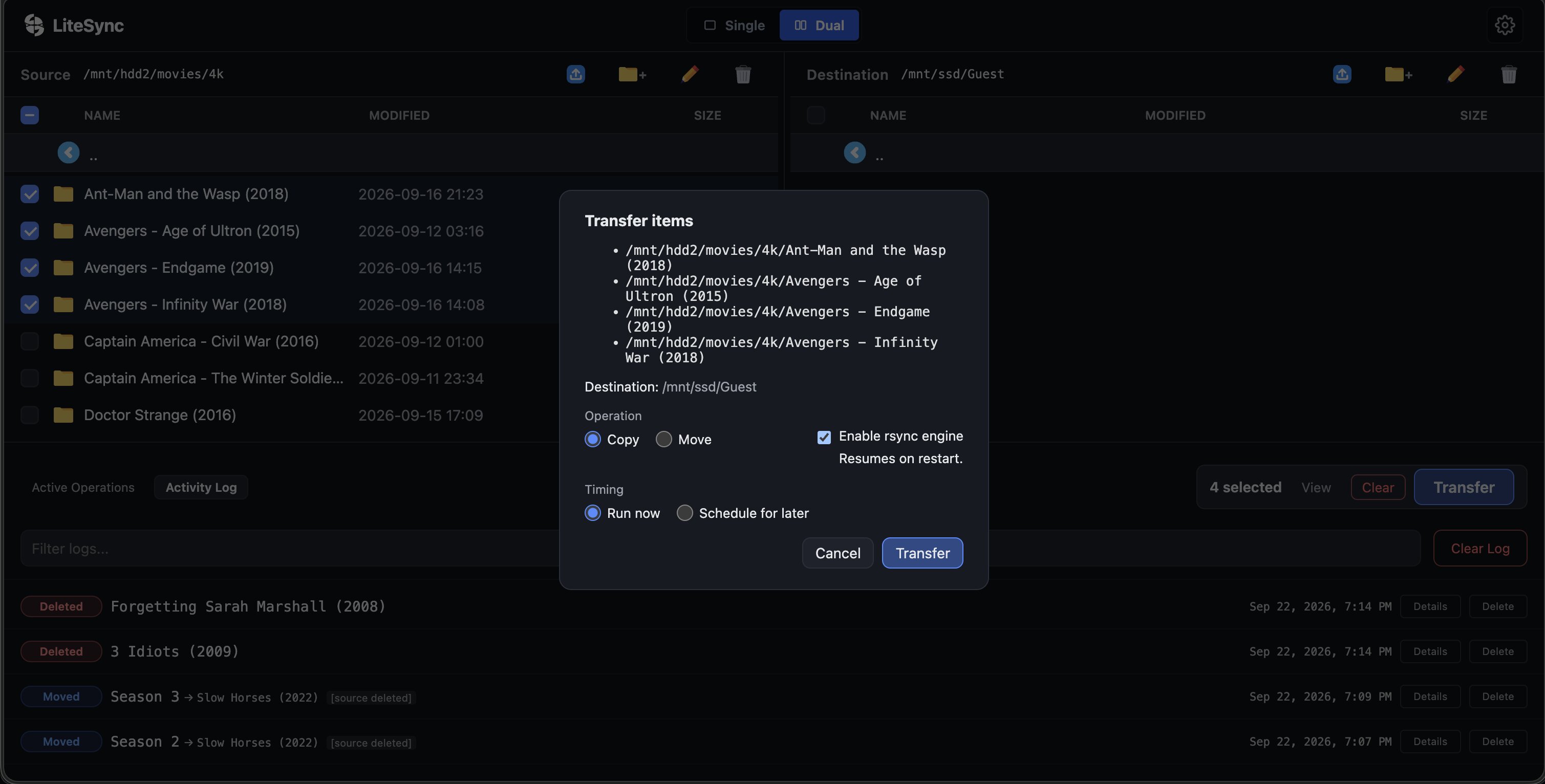Sort Destination list by MODIFIED header
Screen dimensions: 1545x784
(1175, 115)
